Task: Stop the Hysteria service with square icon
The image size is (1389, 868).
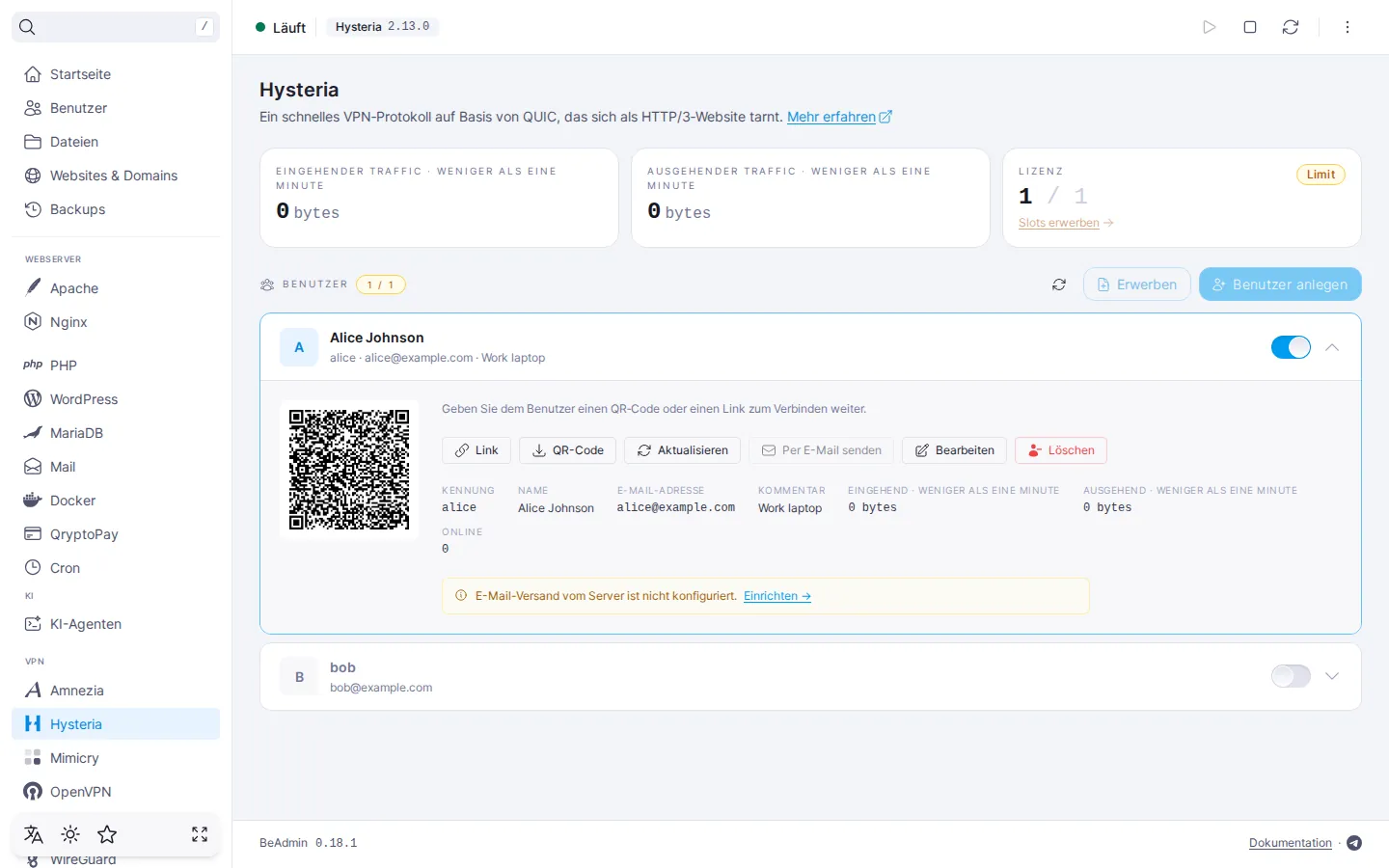Action: coord(1250,27)
